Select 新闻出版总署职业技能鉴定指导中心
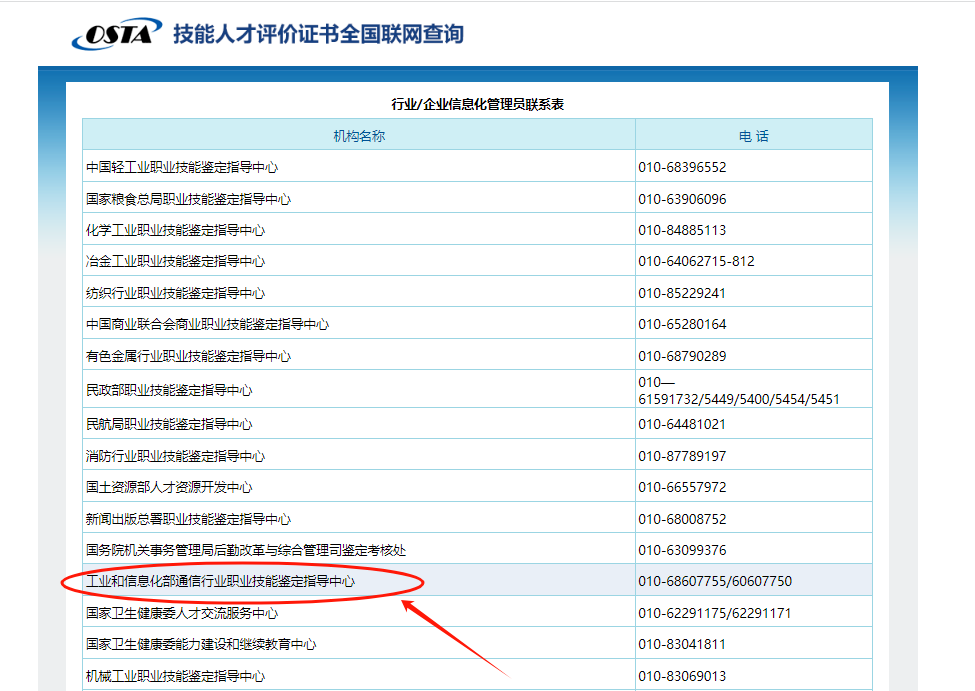This screenshot has width=975, height=691. (188, 519)
